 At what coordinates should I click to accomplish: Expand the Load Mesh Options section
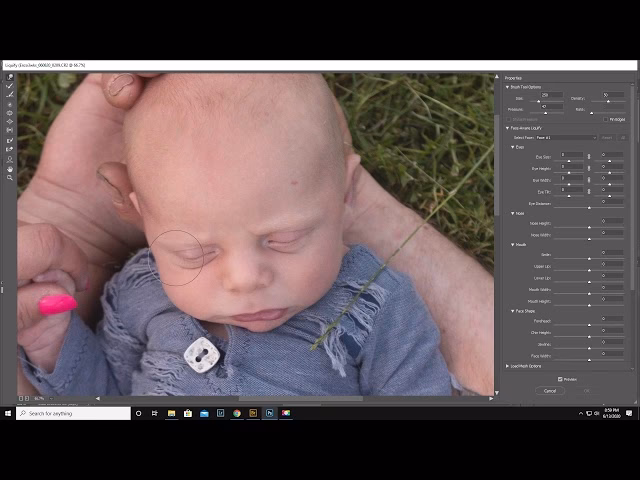pos(507,366)
